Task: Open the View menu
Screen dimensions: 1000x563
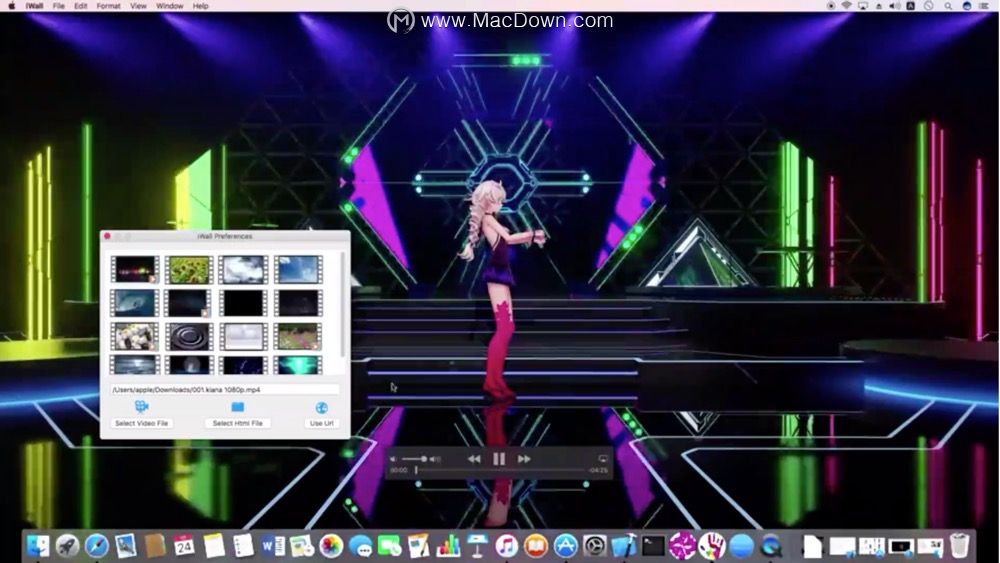Action: tap(138, 6)
